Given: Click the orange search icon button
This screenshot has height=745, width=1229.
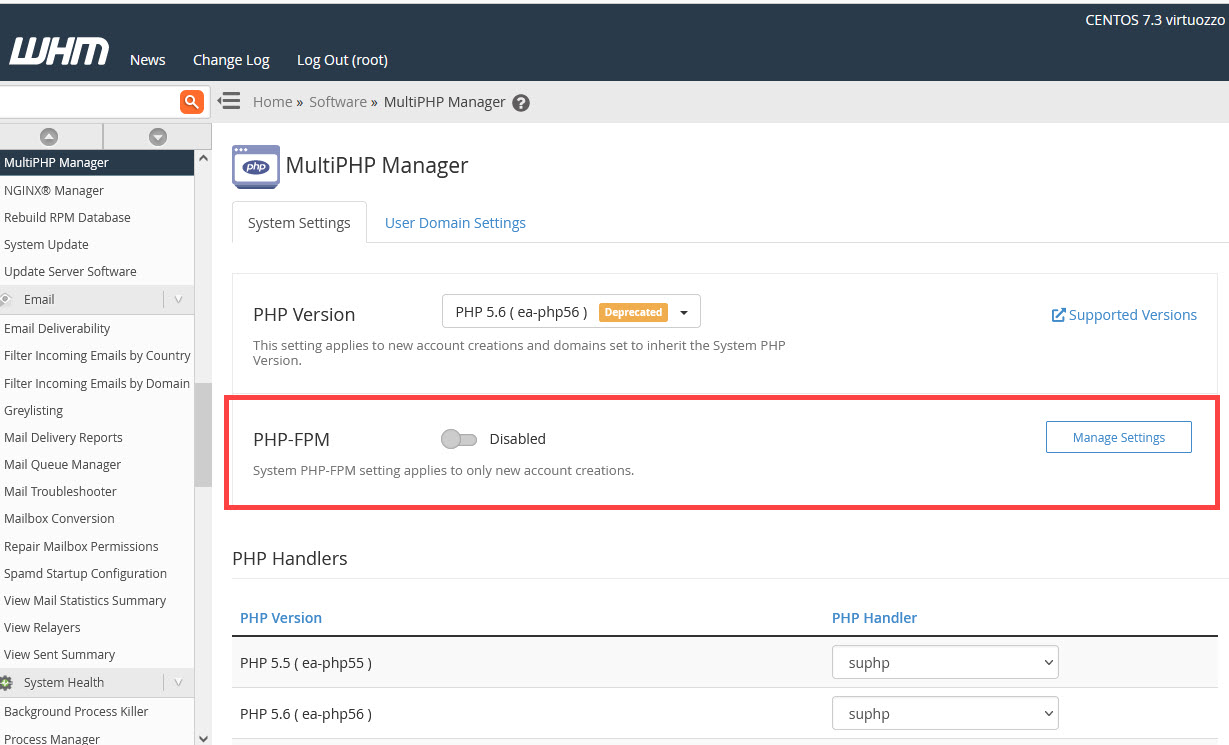Looking at the screenshot, I should click(191, 101).
